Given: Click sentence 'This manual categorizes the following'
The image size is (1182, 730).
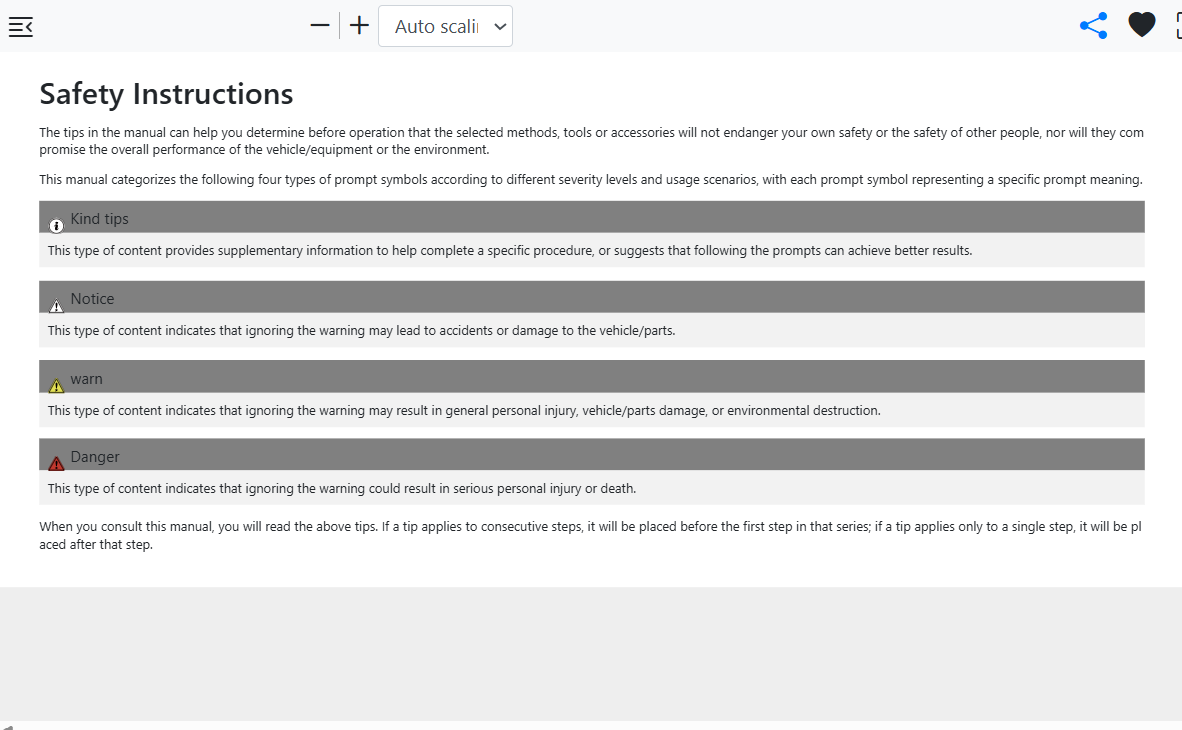Looking at the screenshot, I should point(590,179).
